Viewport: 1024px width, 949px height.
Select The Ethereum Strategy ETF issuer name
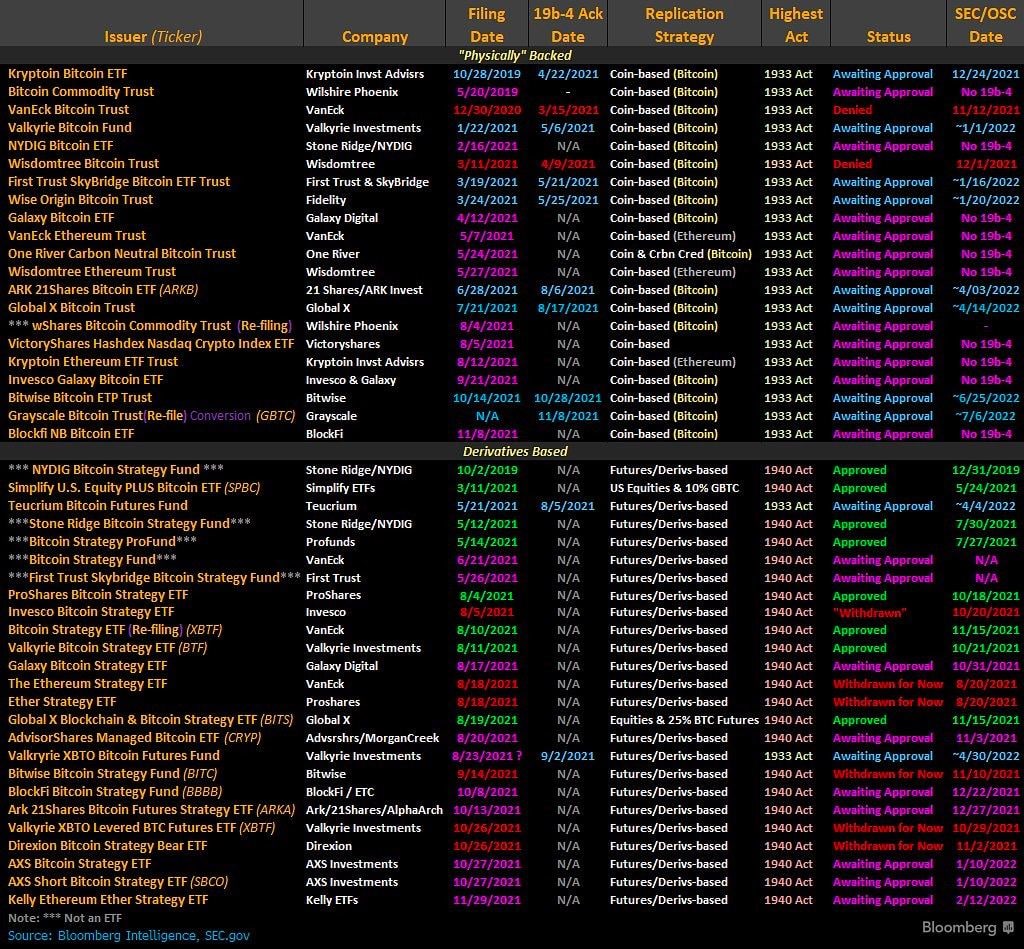tap(88, 683)
